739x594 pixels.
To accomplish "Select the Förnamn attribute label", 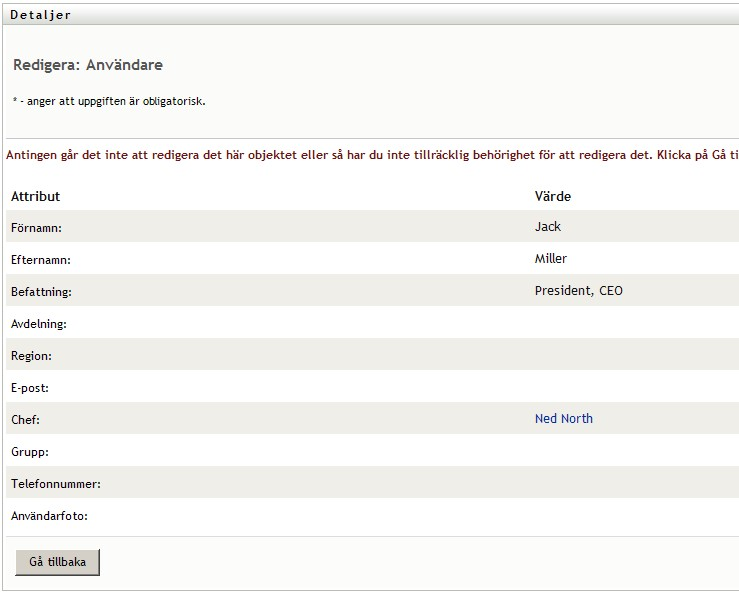I will [36, 228].
